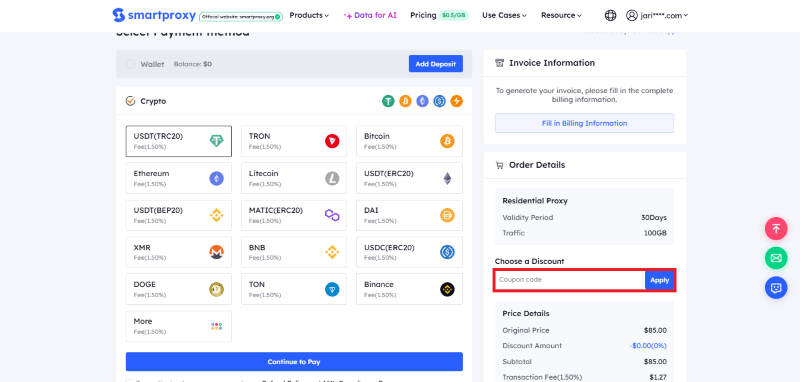Click the blue chat support floating button

(776, 288)
